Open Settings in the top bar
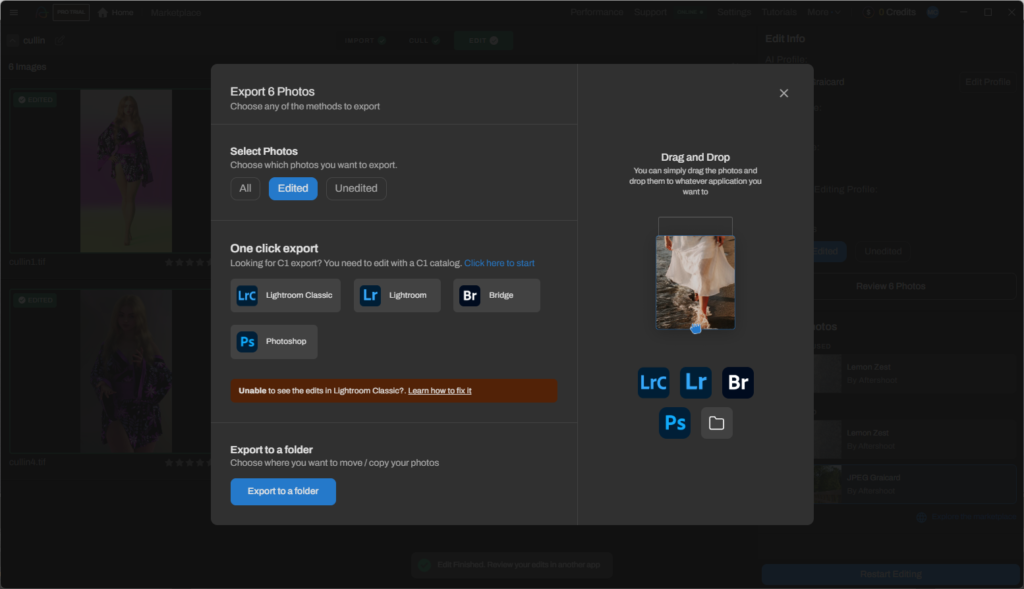Screen dimensions: 1024x589 pyautogui.click(x=734, y=12)
